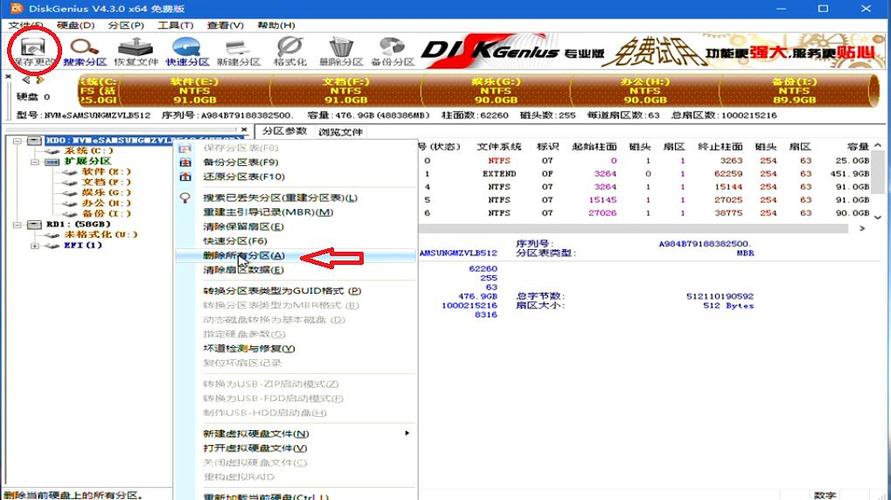Viewport: 891px width, 500px height.
Task: Choose 还原分区表(F10) in context menu
Action: [244, 177]
